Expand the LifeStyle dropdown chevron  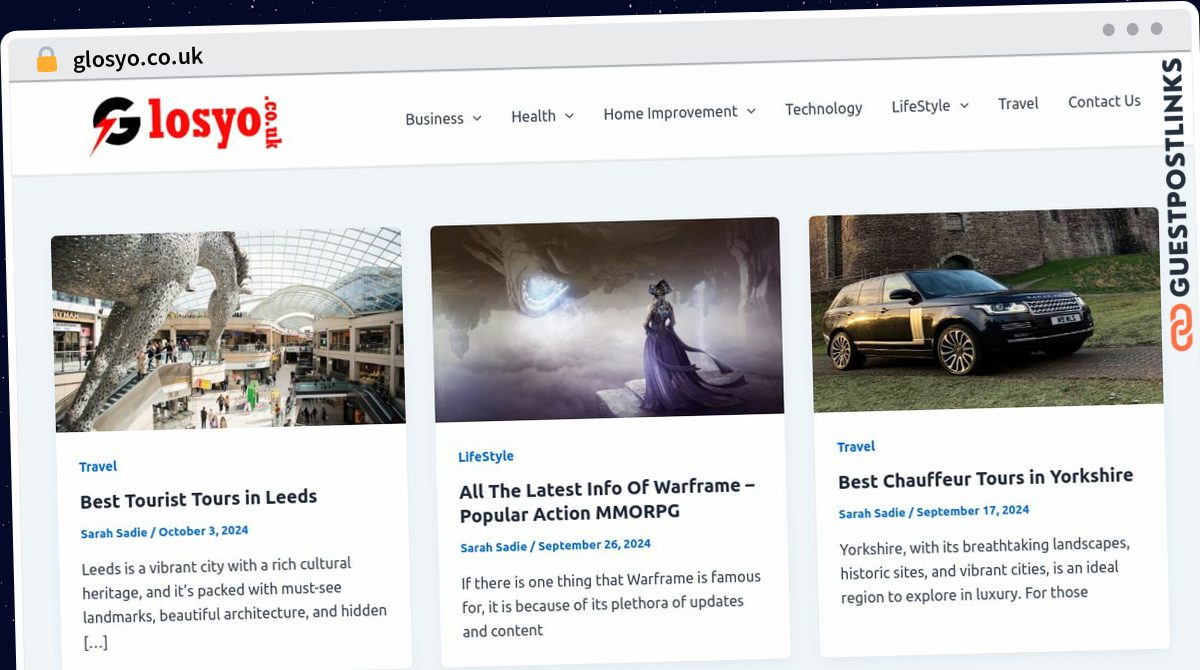click(964, 105)
